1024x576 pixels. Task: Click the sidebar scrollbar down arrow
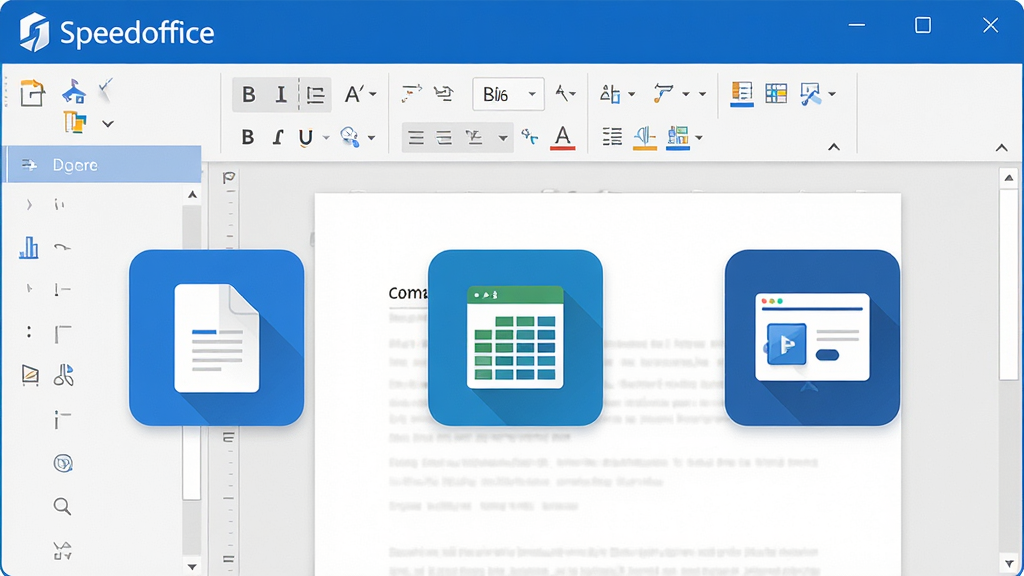[x=192, y=567]
